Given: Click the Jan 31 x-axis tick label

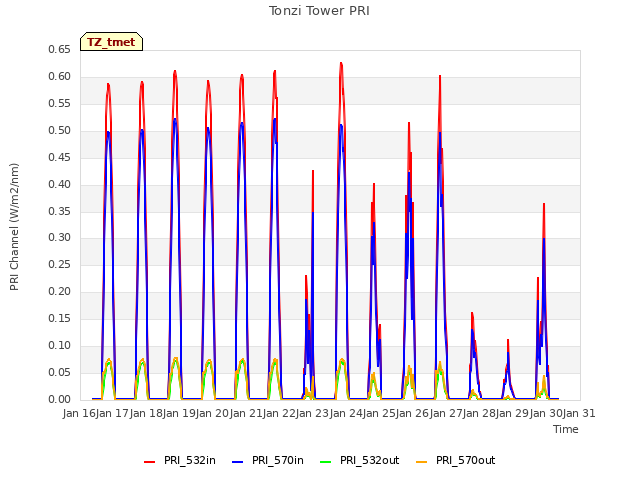Looking at the screenshot, I should (579, 413).
